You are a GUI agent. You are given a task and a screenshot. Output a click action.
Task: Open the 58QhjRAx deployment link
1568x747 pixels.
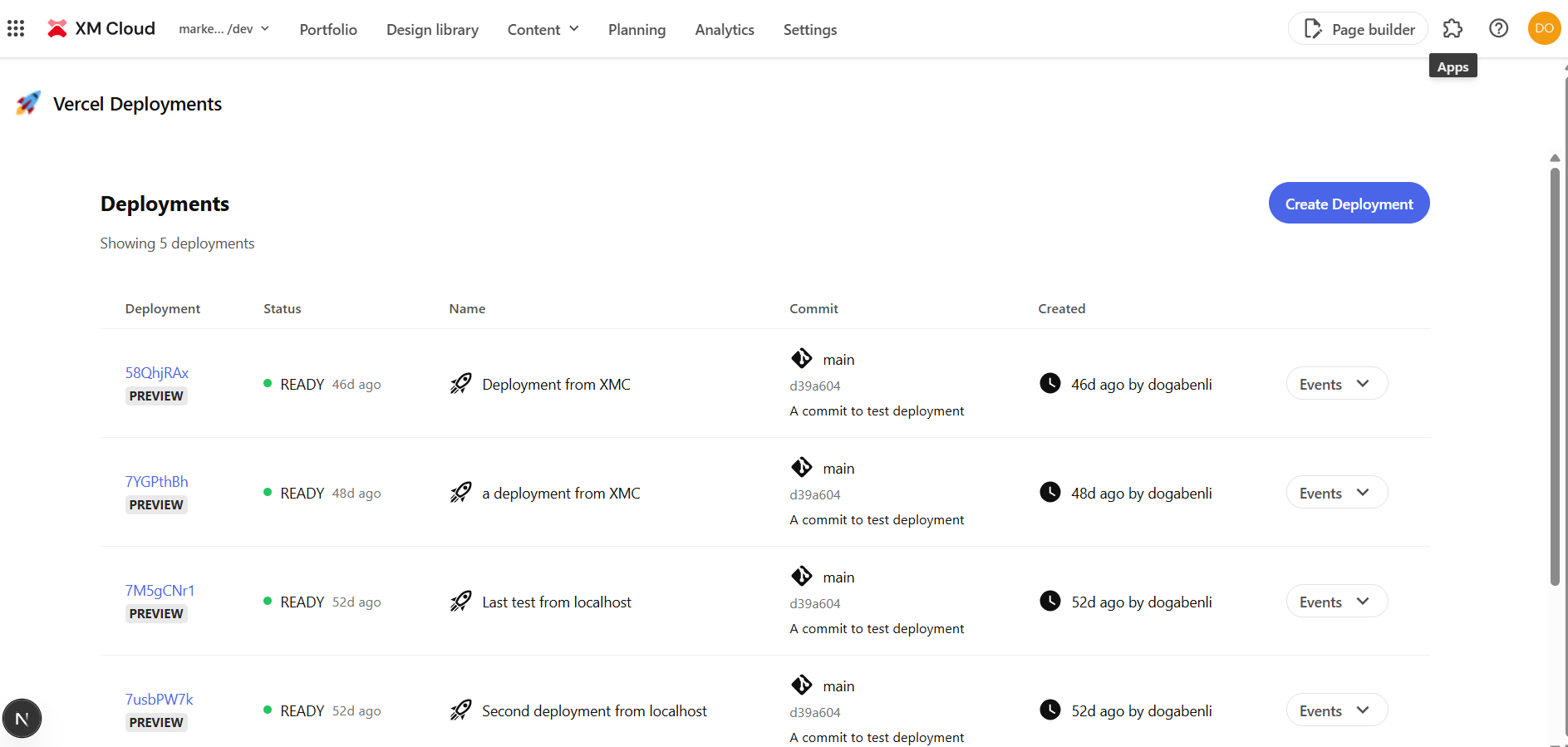pos(157,373)
